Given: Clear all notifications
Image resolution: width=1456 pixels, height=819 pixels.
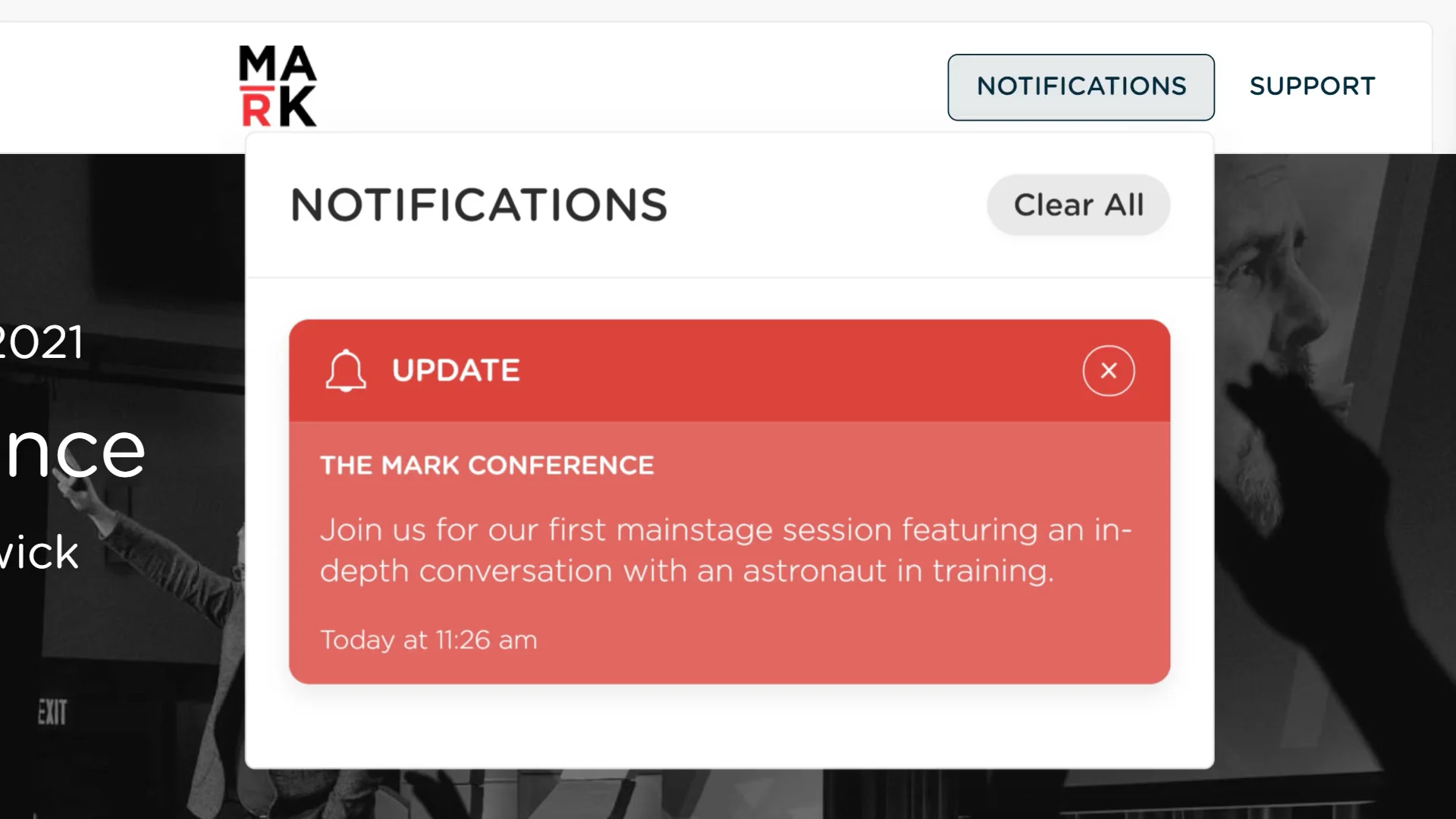Looking at the screenshot, I should click(x=1078, y=205).
